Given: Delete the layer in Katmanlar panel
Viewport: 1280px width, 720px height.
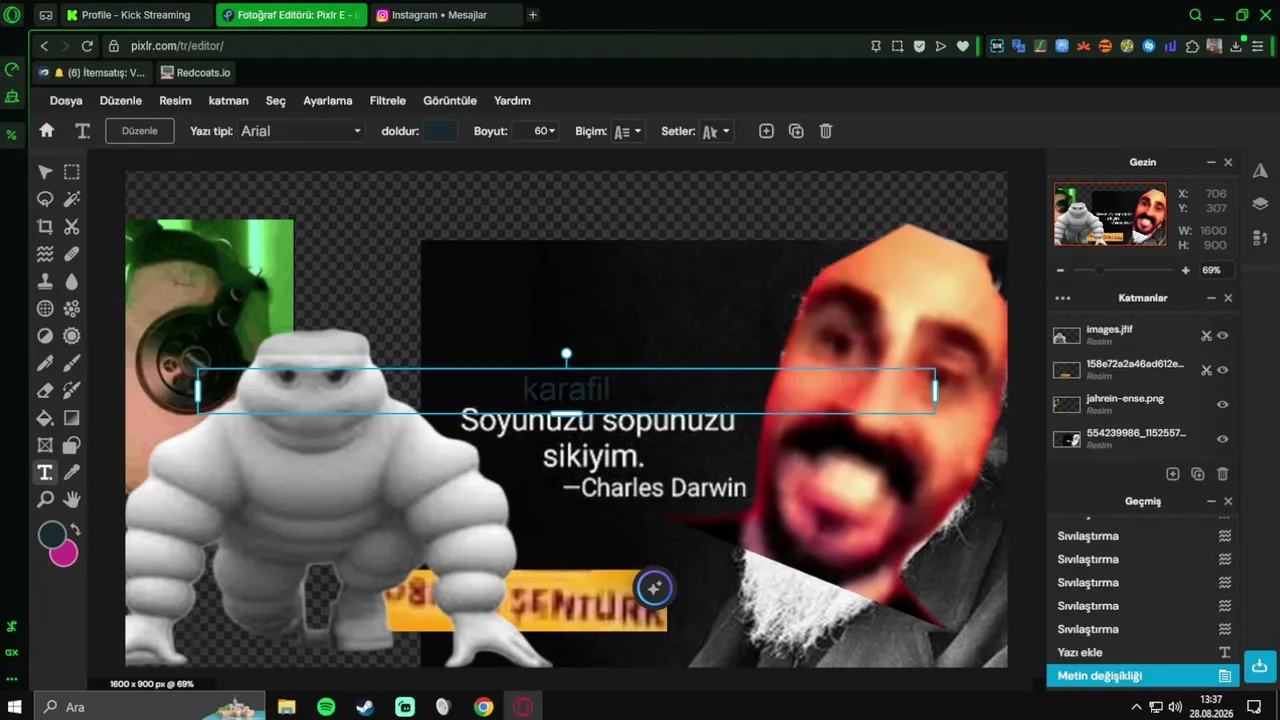Looking at the screenshot, I should [1222, 474].
